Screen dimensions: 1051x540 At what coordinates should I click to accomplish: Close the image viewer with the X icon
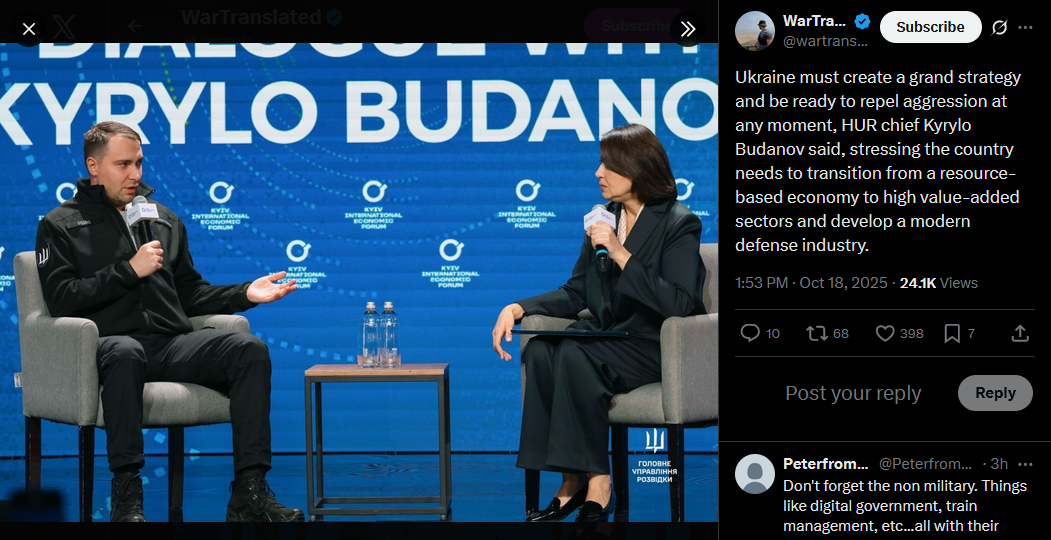click(x=29, y=29)
